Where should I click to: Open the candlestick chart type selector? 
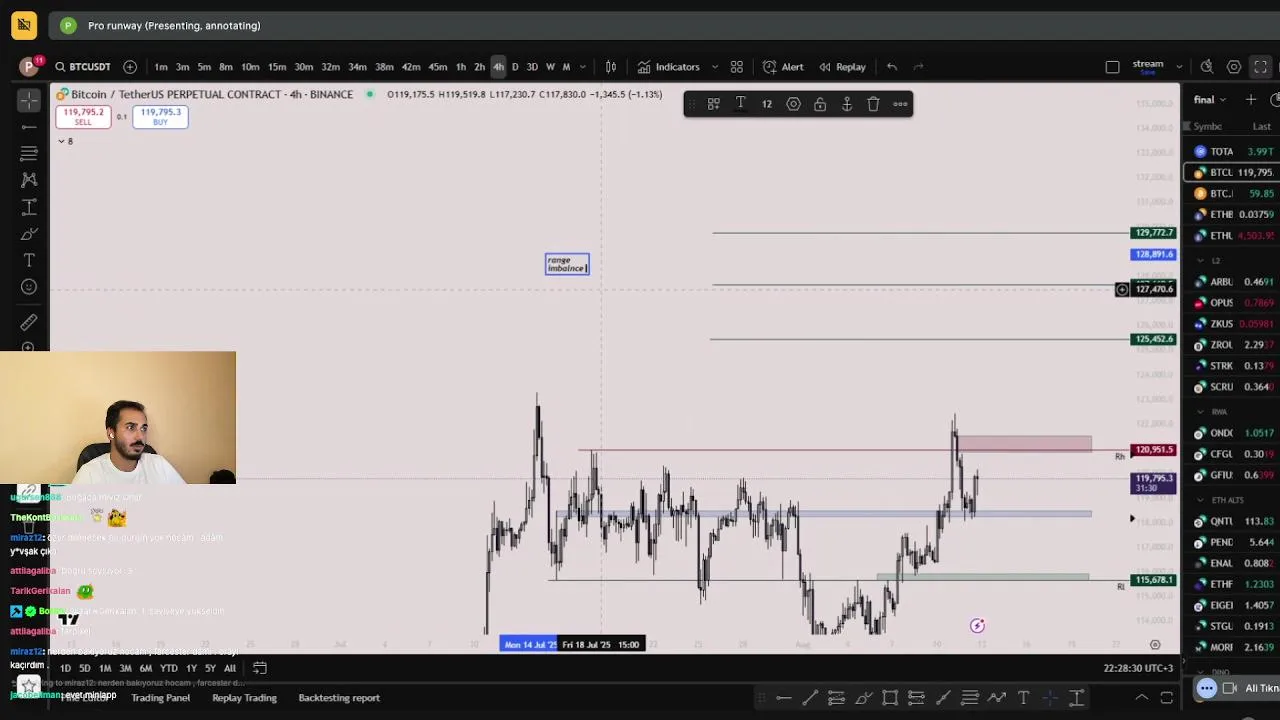point(611,67)
